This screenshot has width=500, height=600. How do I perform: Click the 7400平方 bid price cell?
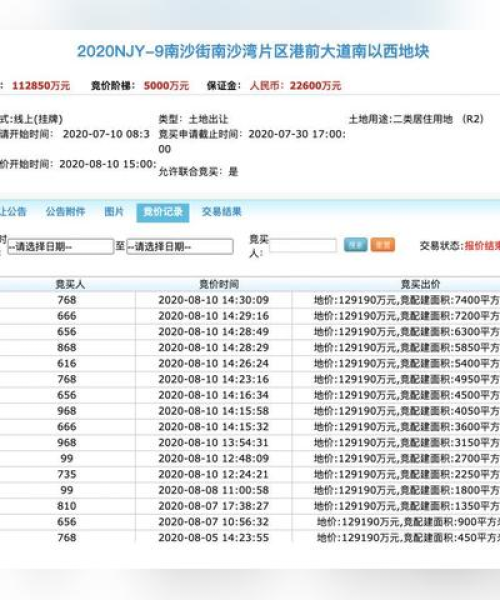pyautogui.click(x=407, y=300)
